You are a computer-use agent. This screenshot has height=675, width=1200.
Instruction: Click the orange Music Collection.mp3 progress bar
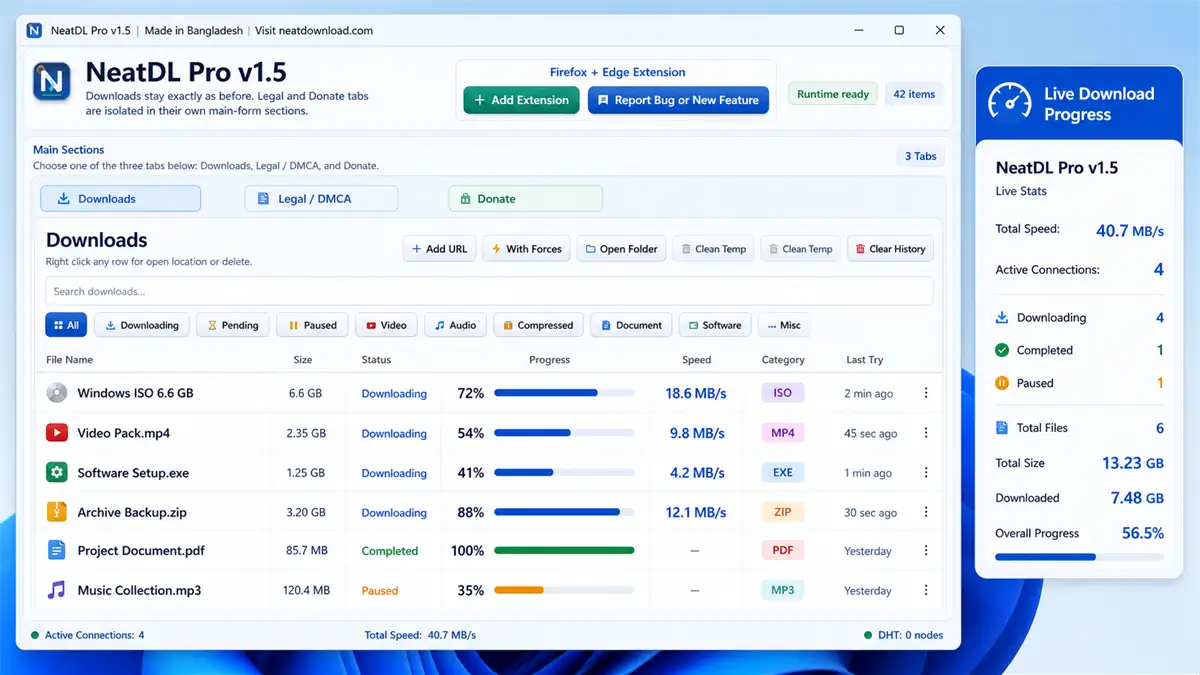(x=565, y=590)
